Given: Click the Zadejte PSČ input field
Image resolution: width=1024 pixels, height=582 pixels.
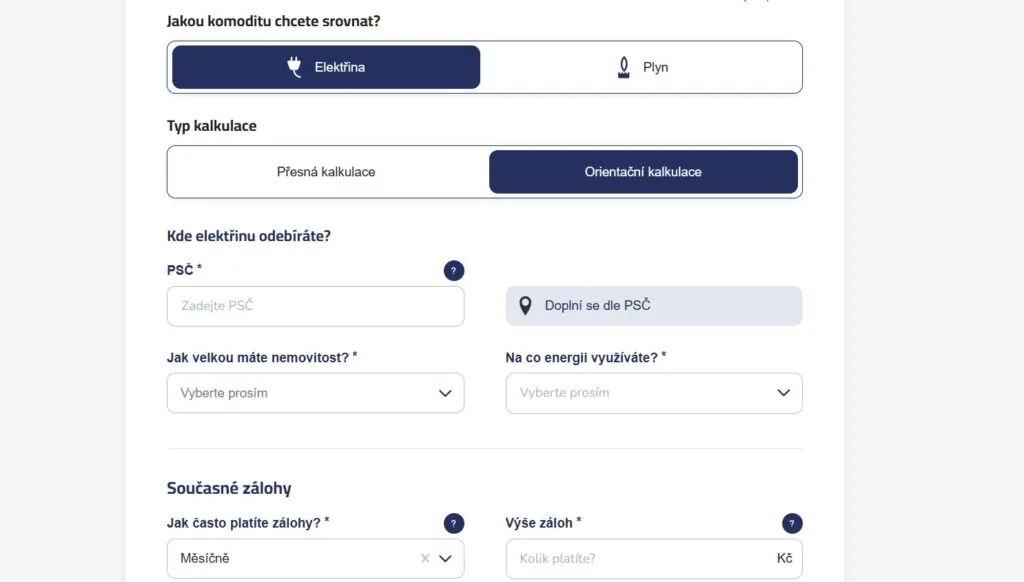Looking at the screenshot, I should tap(315, 306).
